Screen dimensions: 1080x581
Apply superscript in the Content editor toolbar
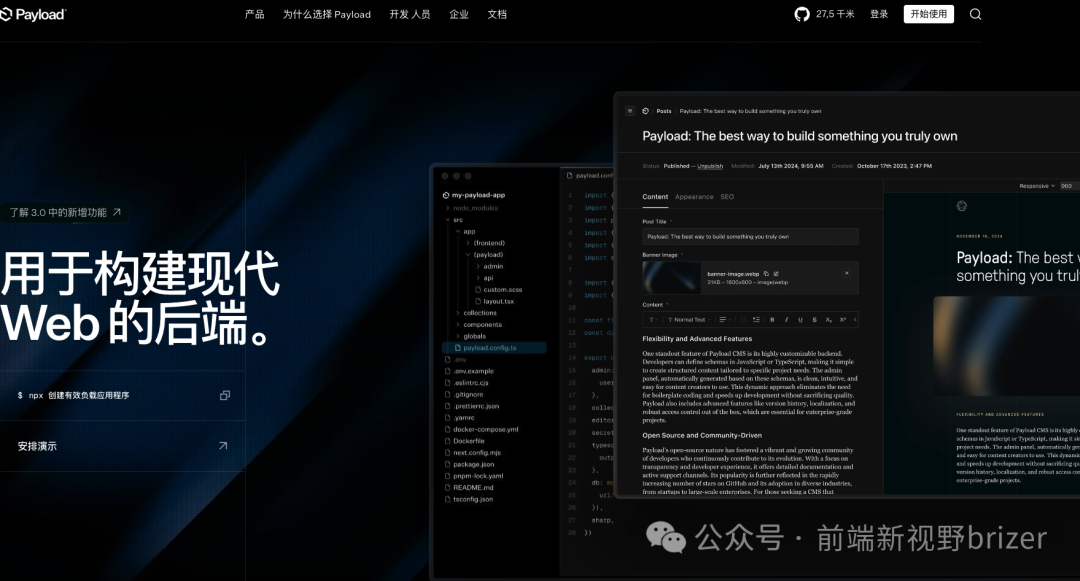842,319
